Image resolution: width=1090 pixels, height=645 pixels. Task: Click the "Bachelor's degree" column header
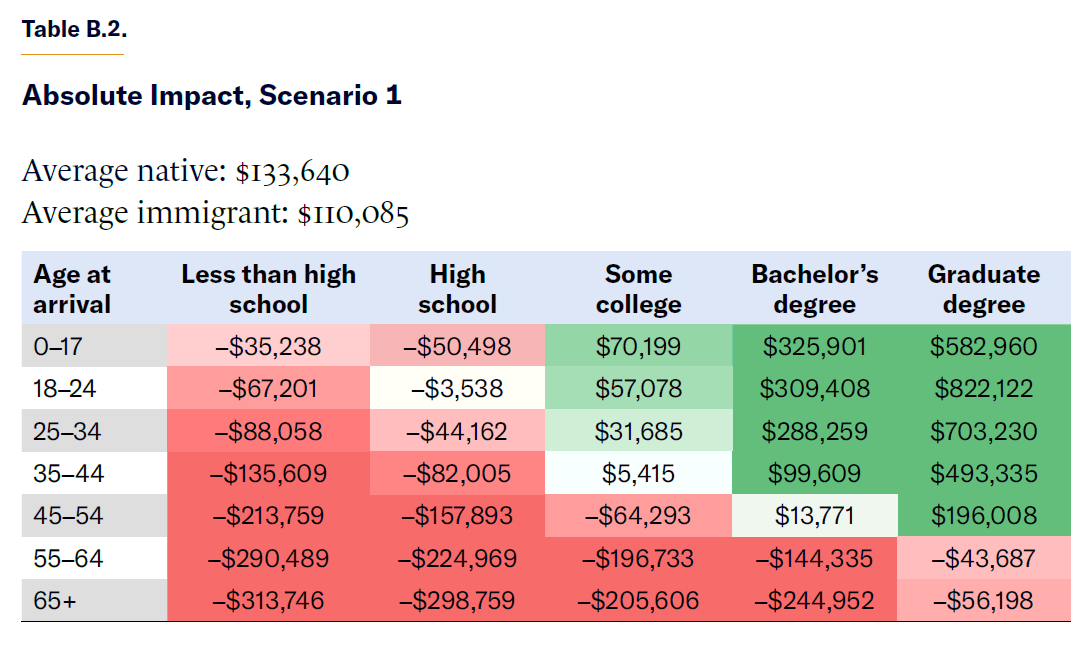click(x=814, y=289)
